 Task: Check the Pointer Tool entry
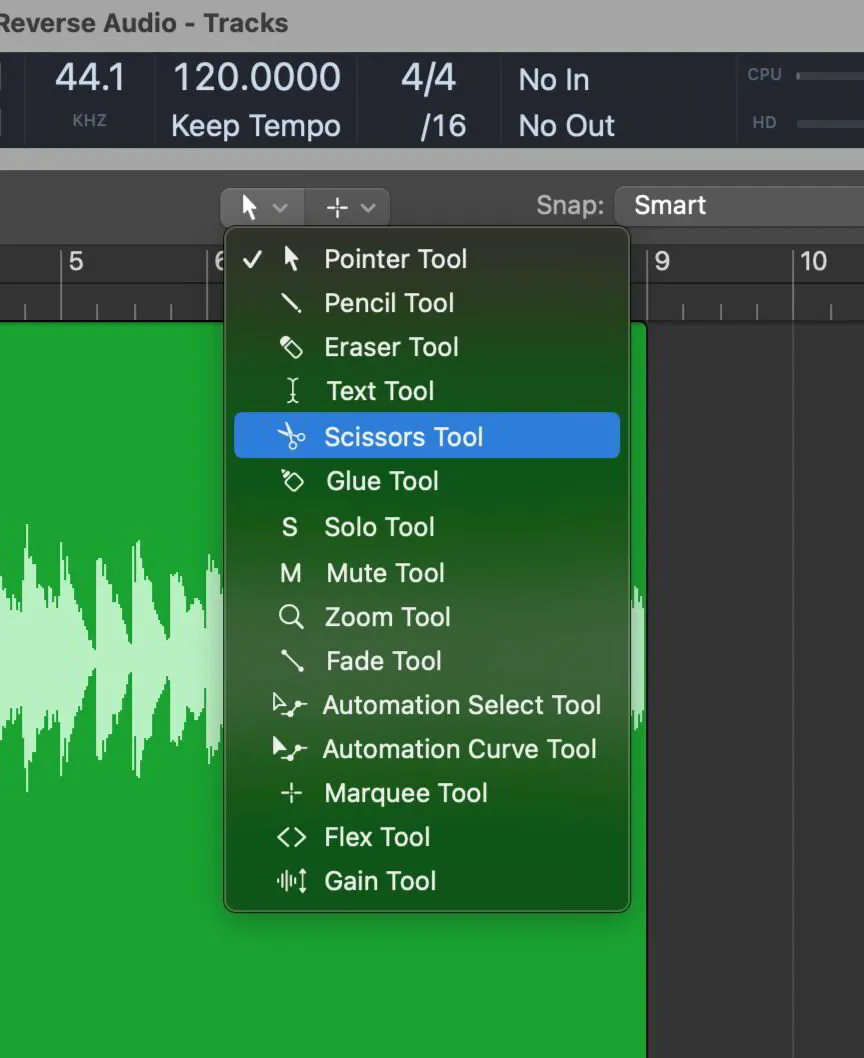(x=395, y=259)
